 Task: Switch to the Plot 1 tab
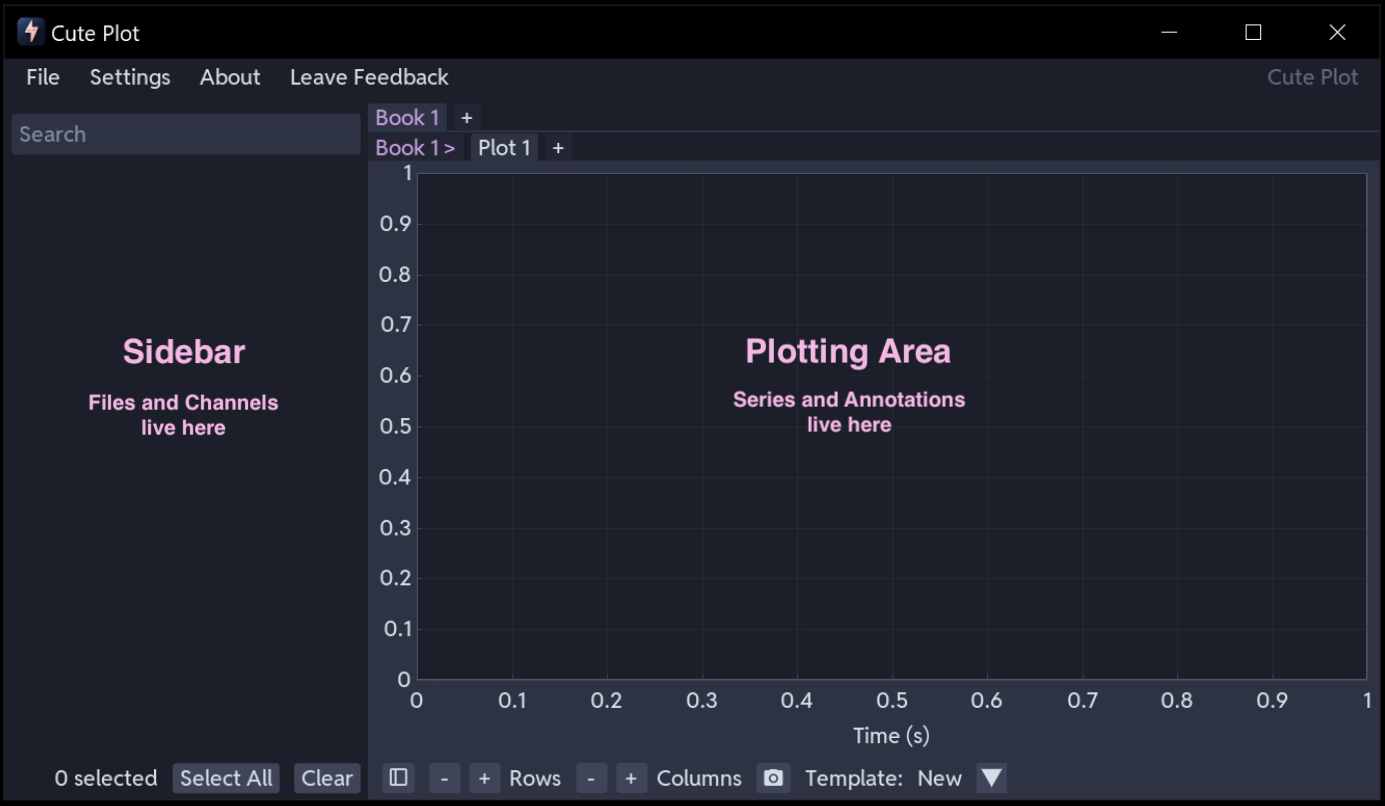pos(504,147)
